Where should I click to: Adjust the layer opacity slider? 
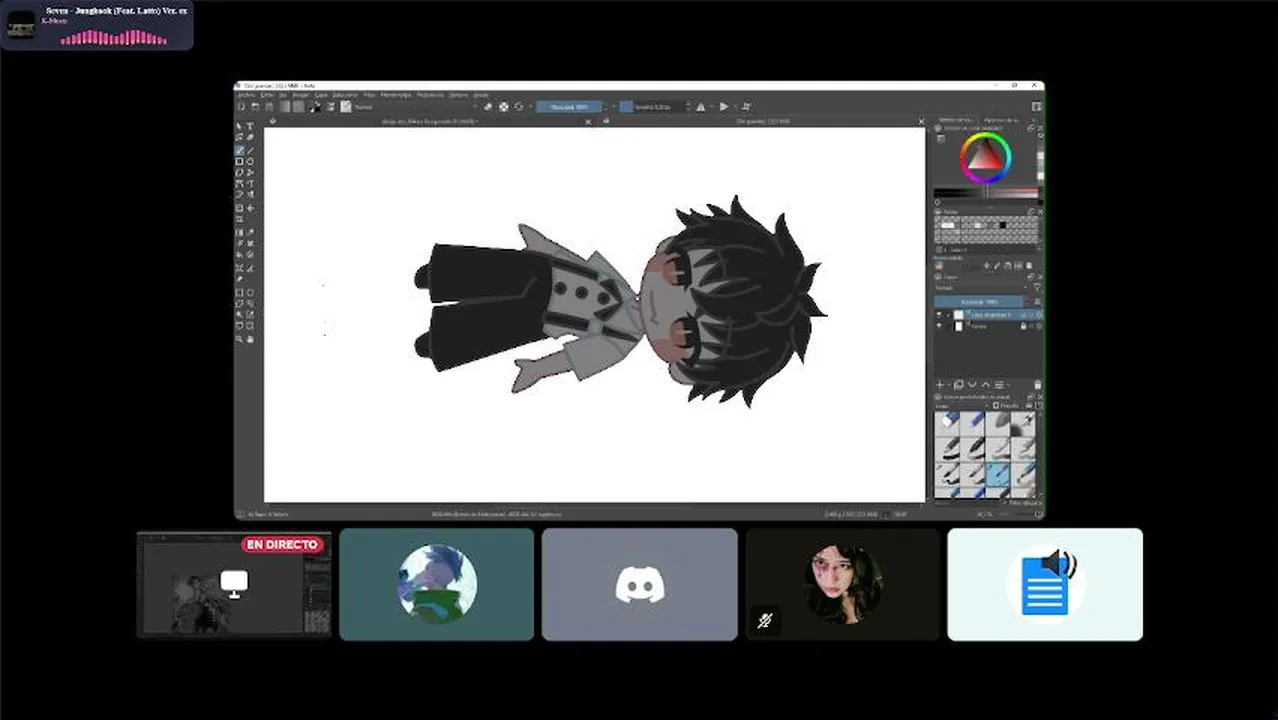click(979, 302)
